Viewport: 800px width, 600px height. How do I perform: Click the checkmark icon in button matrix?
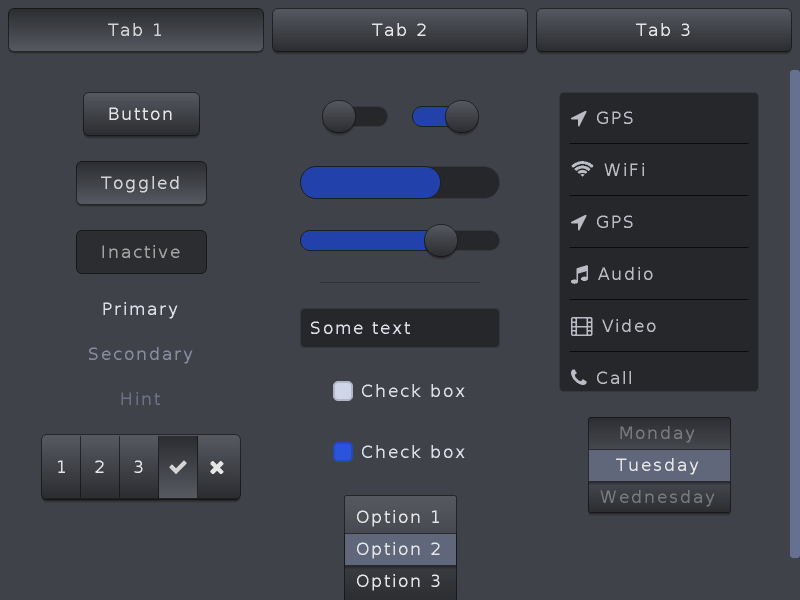178,467
